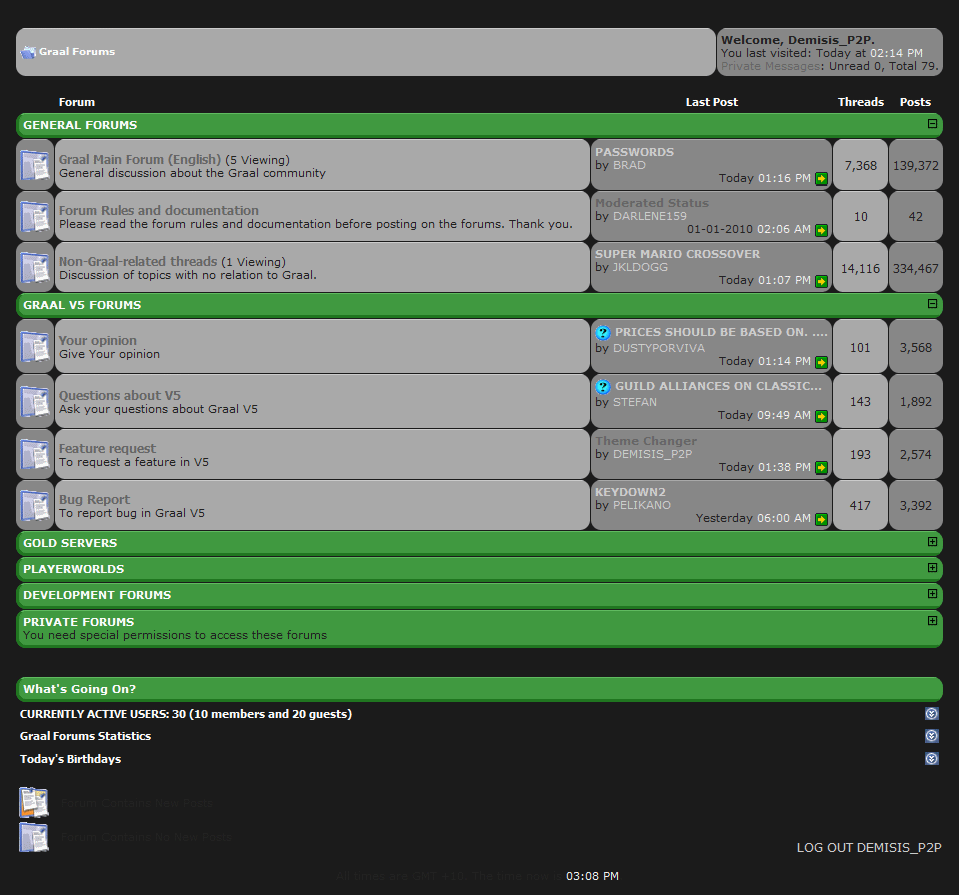View PELIKANO's user profile
Viewport: 959px width, 895px height.
[x=642, y=505]
